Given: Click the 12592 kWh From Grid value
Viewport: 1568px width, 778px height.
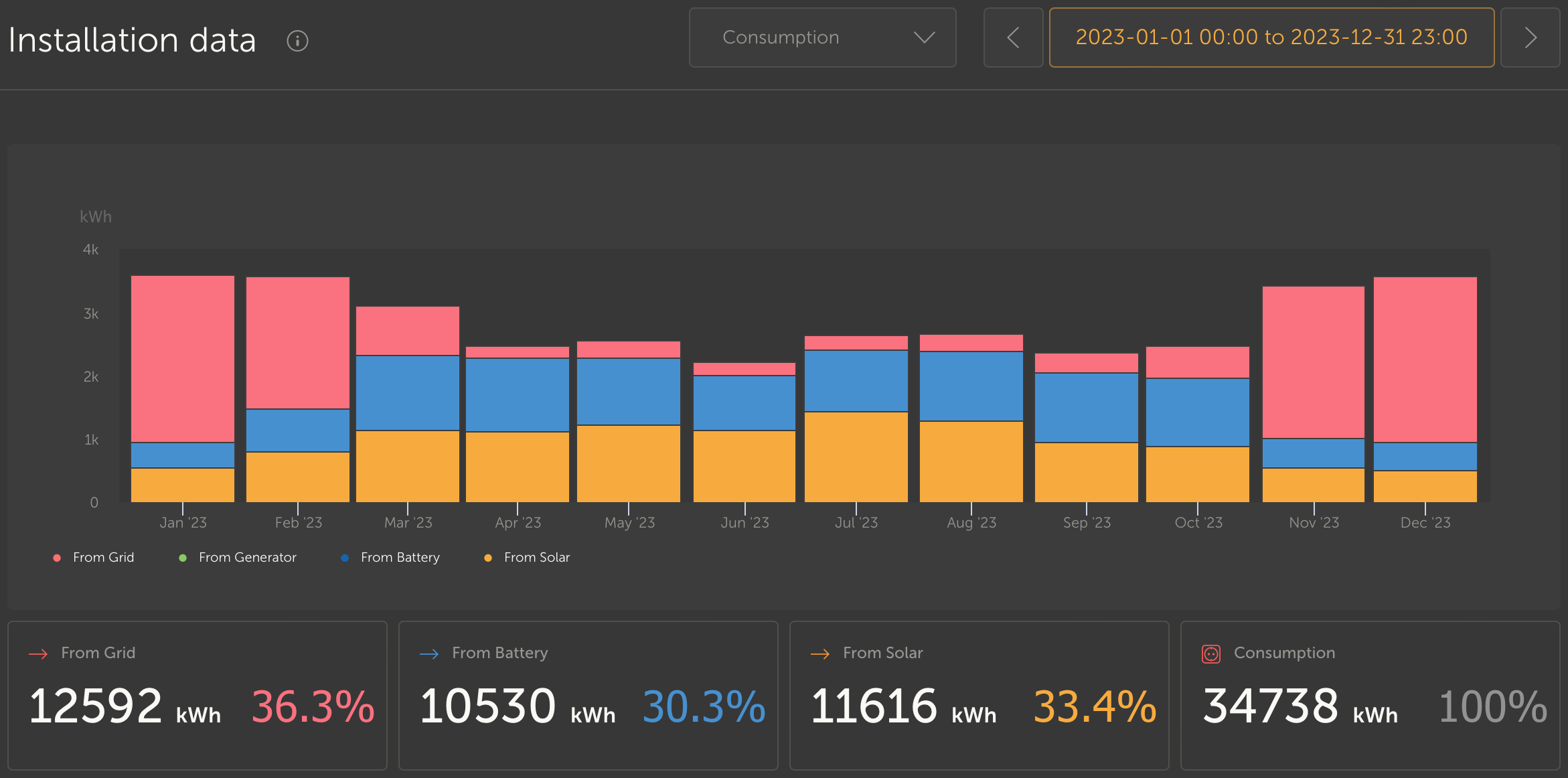Looking at the screenshot, I should tap(125, 706).
